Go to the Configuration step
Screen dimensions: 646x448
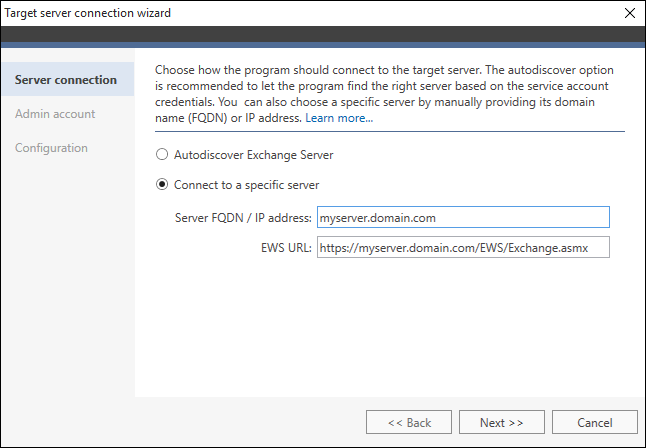tap(51, 148)
